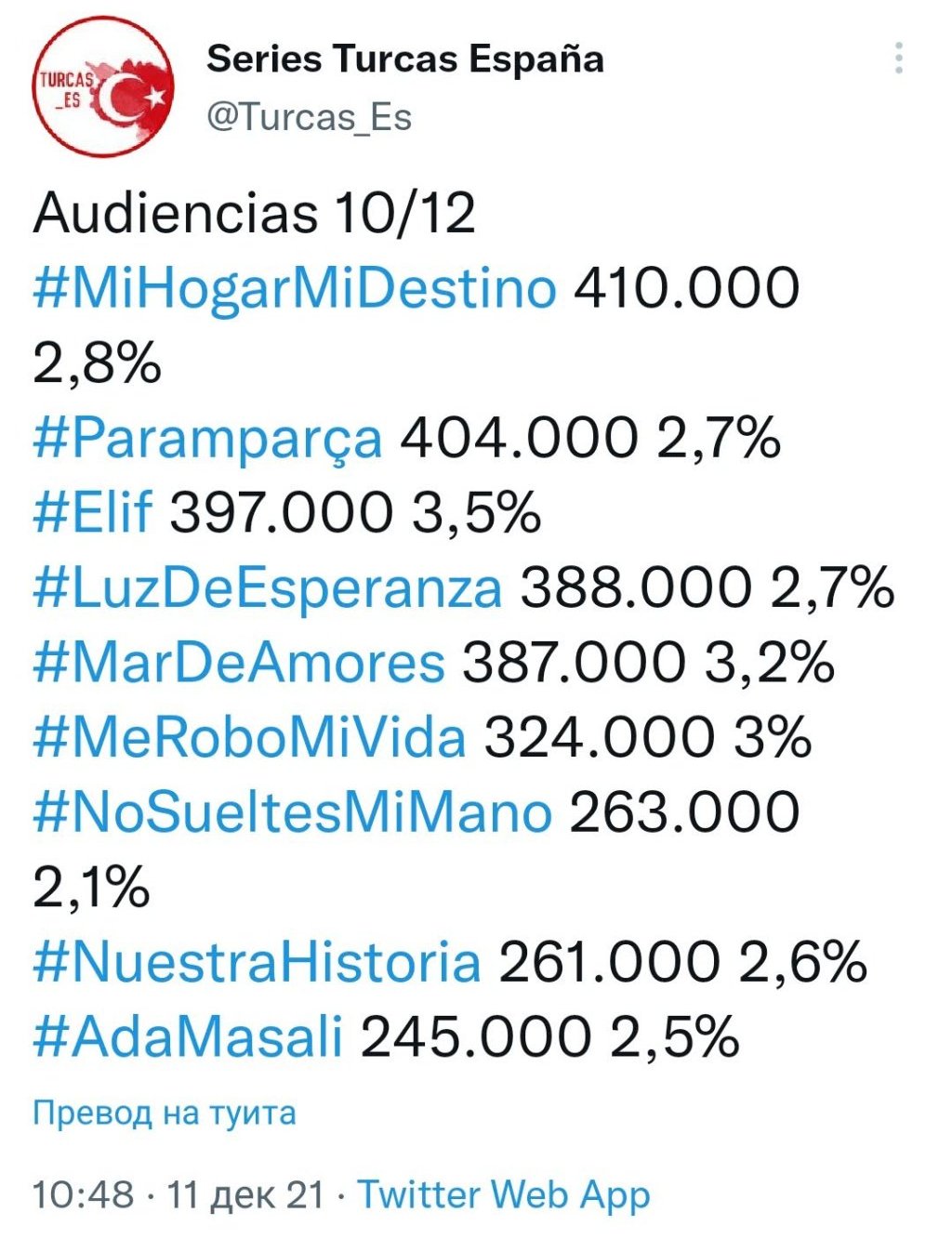This screenshot has width=952, height=1239.
Task: Click the #Elif hashtag
Action: tap(92, 513)
